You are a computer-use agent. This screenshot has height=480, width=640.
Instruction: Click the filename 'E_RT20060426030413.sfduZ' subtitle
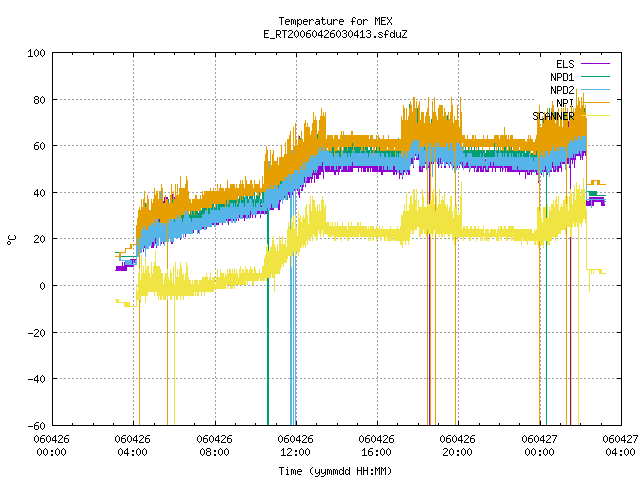(x=335, y=34)
